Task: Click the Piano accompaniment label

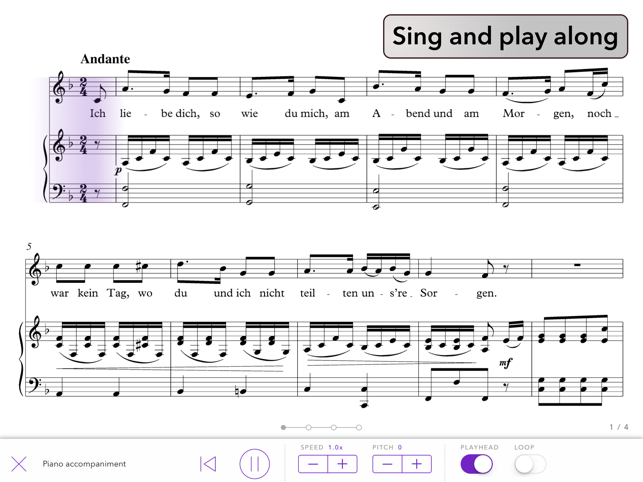Action: pyautogui.click(x=84, y=464)
